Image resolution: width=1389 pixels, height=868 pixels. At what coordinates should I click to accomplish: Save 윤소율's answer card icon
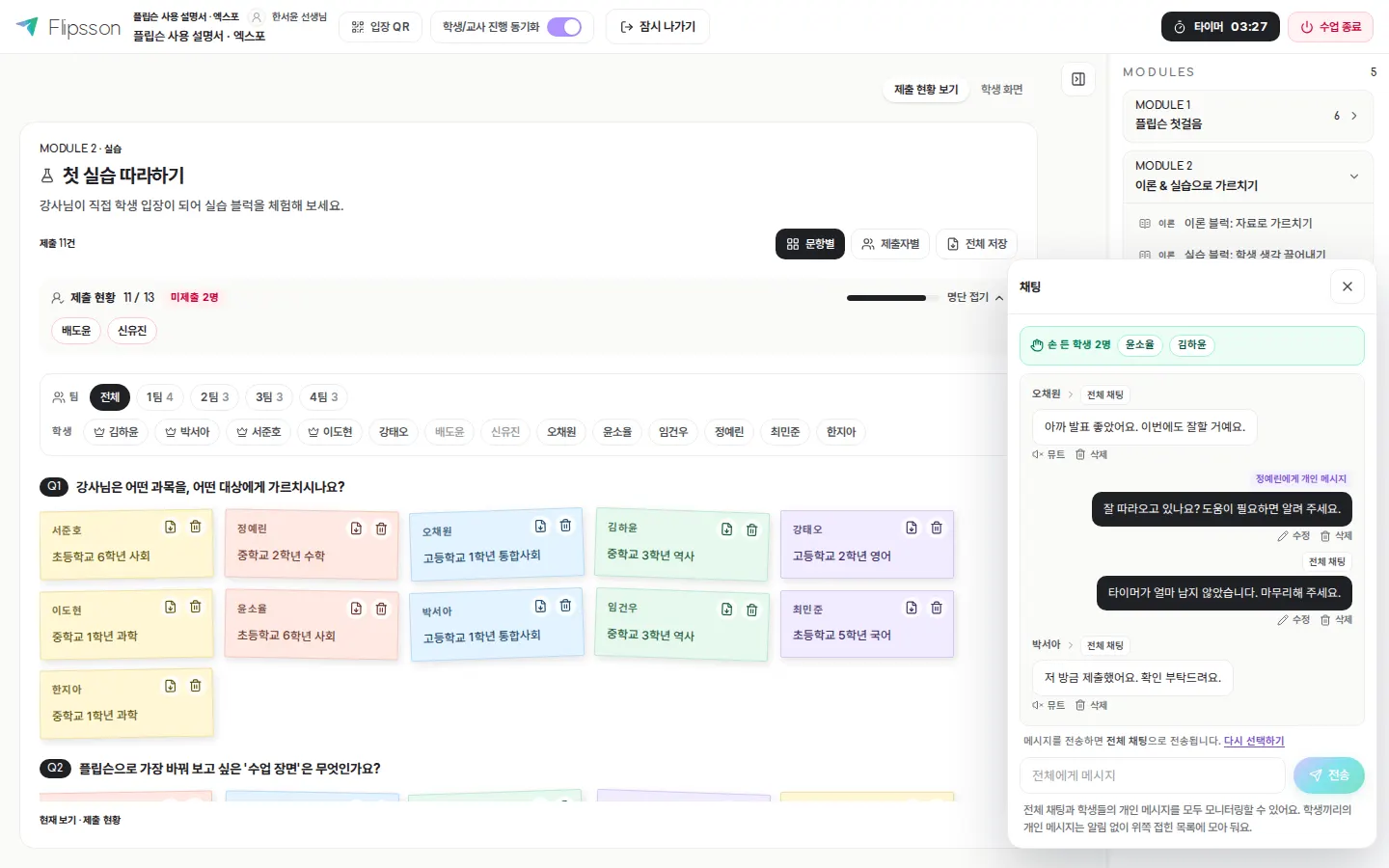coord(356,609)
